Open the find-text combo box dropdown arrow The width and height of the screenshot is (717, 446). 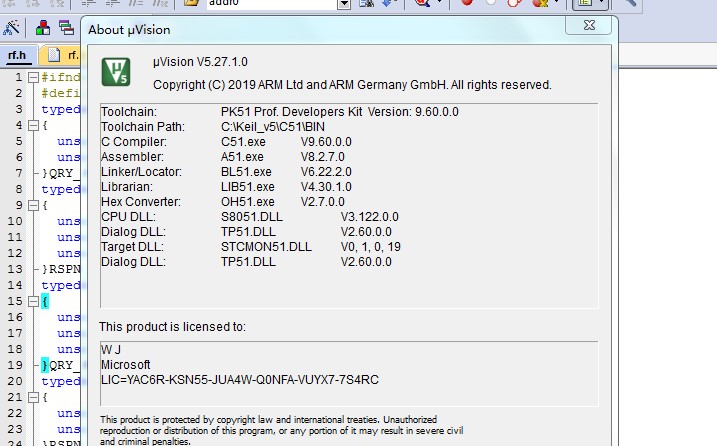(x=344, y=4)
